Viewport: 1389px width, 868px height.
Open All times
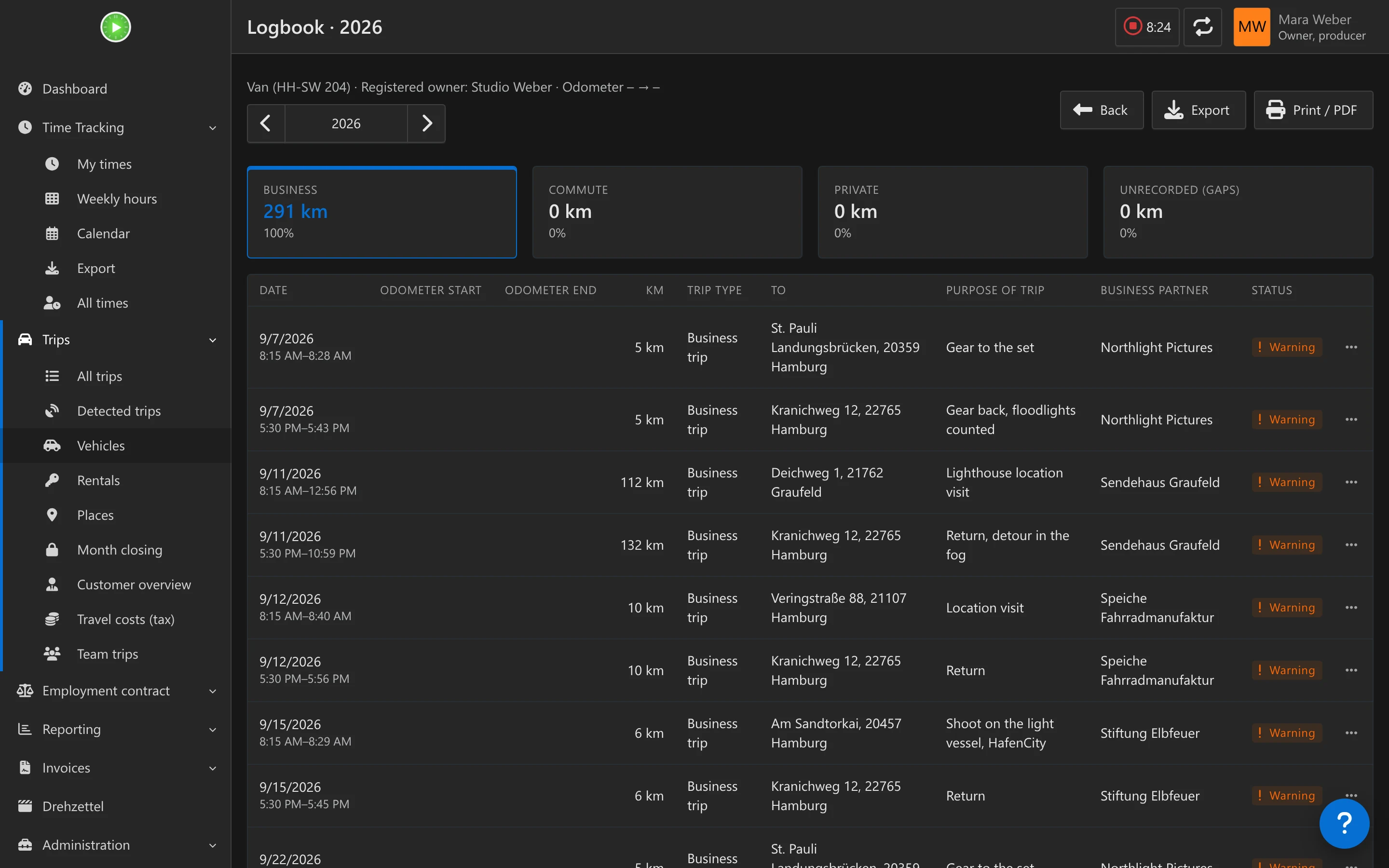(x=115, y=303)
